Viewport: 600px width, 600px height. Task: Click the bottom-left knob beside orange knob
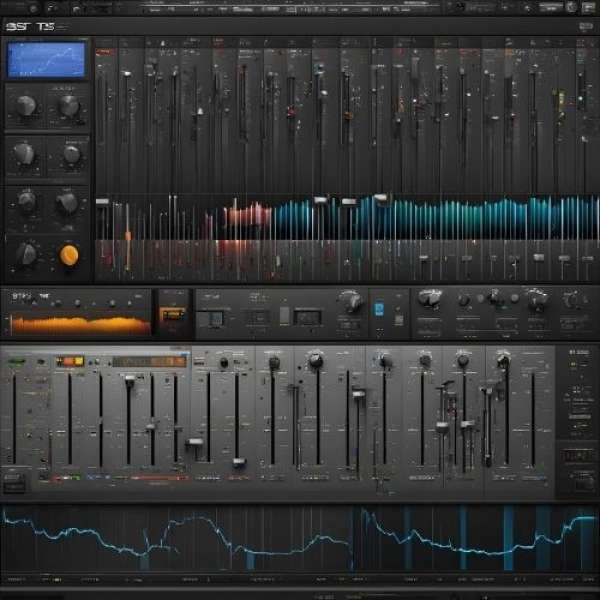26,254
